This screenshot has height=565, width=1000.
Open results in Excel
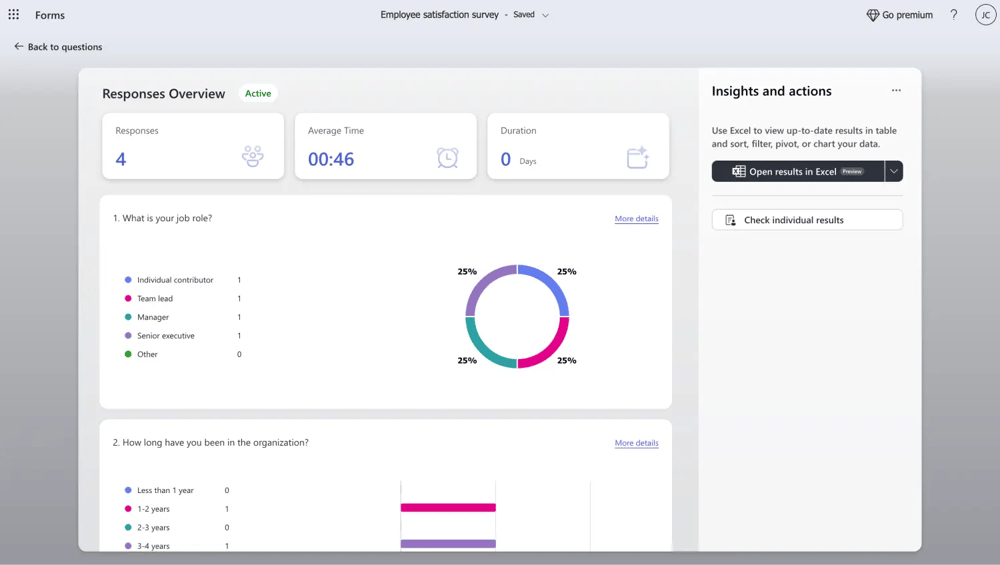798,171
